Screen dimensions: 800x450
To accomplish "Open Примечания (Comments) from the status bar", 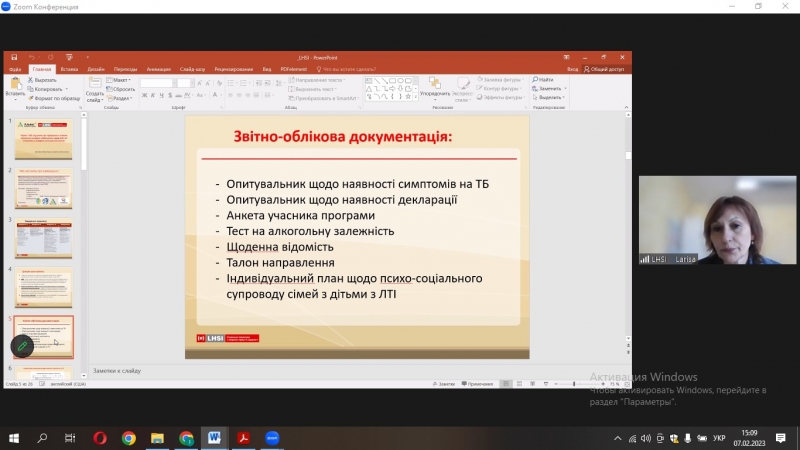I will pyautogui.click(x=478, y=384).
